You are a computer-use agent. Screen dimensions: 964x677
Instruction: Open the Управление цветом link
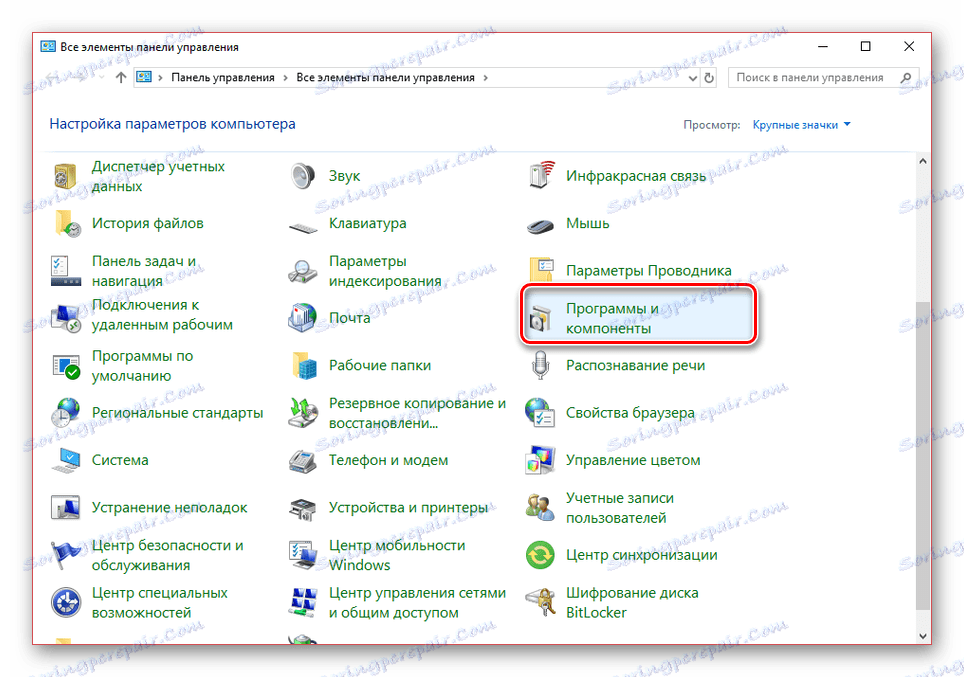click(633, 461)
